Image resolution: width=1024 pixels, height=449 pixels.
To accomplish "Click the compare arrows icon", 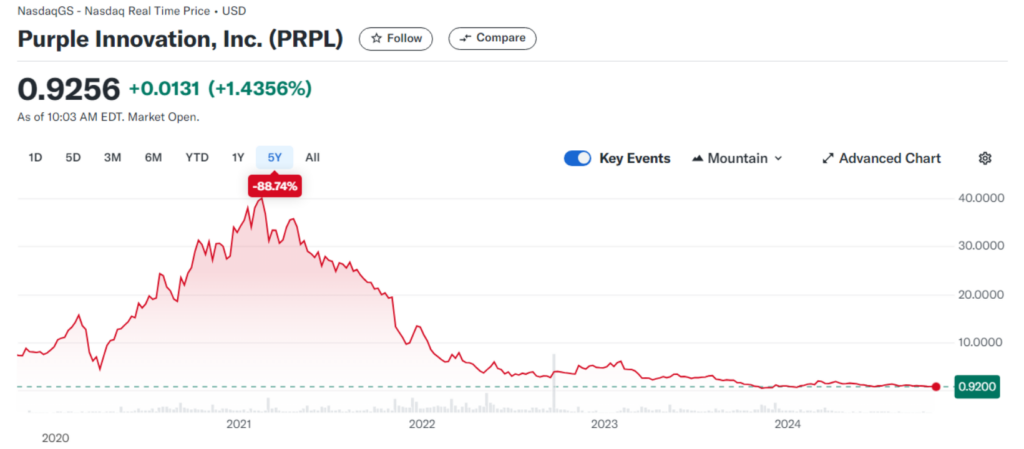I will pos(465,39).
